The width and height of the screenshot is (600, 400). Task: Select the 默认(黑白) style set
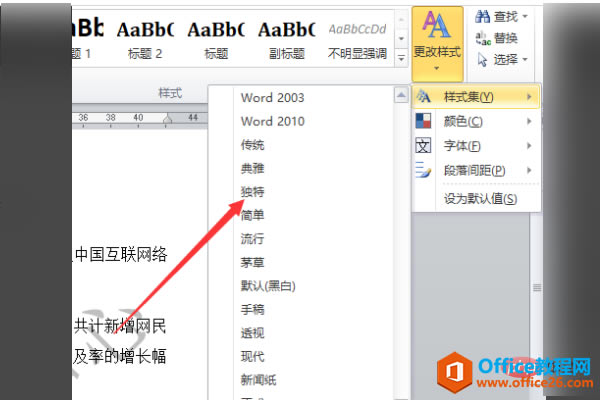point(268,286)
